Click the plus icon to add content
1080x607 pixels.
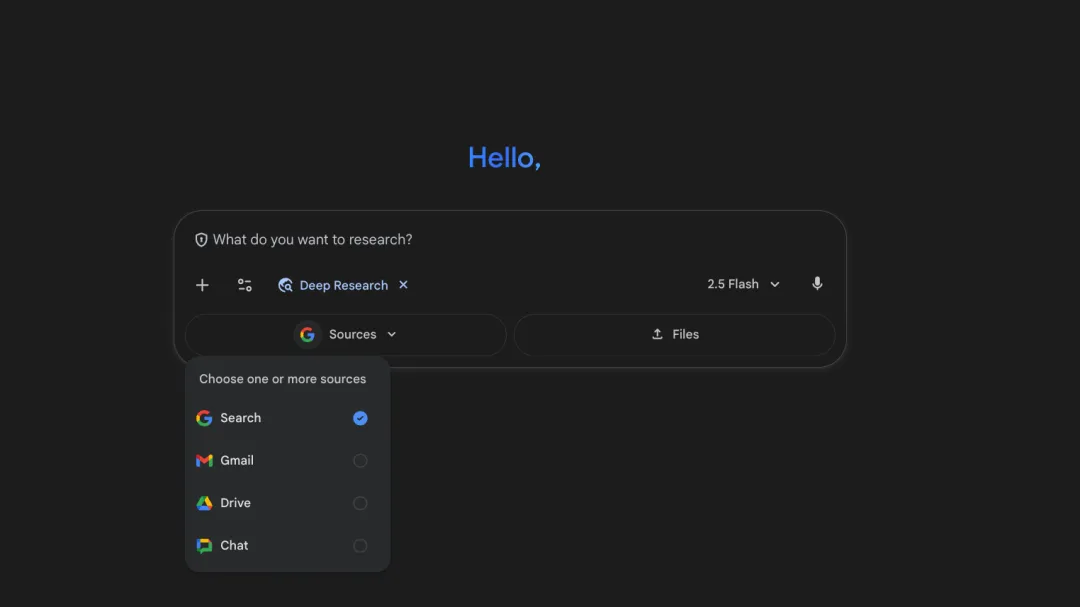pyautogui.click(x=202, y=285)
